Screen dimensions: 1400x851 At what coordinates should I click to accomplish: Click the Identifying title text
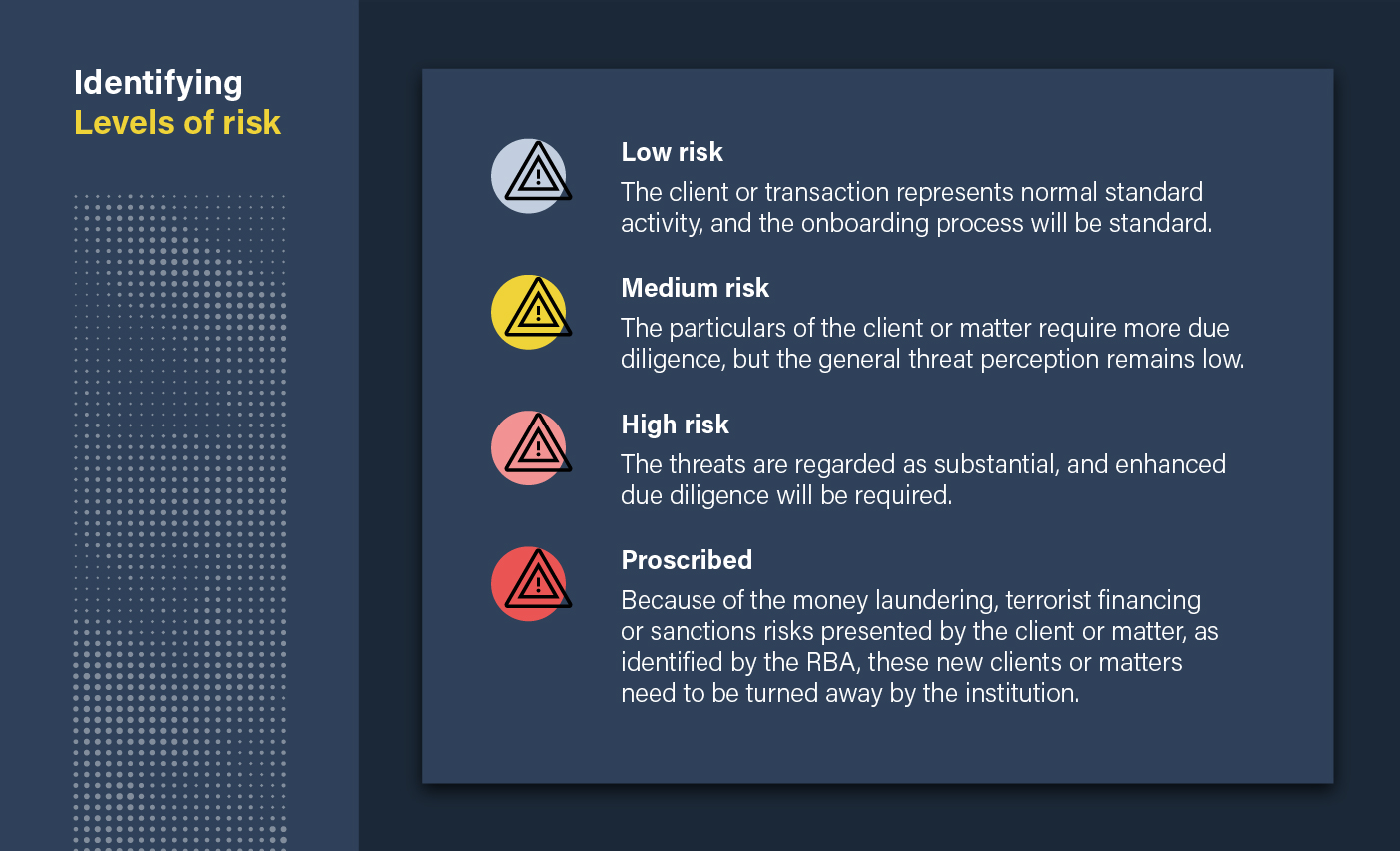[158, 84]
